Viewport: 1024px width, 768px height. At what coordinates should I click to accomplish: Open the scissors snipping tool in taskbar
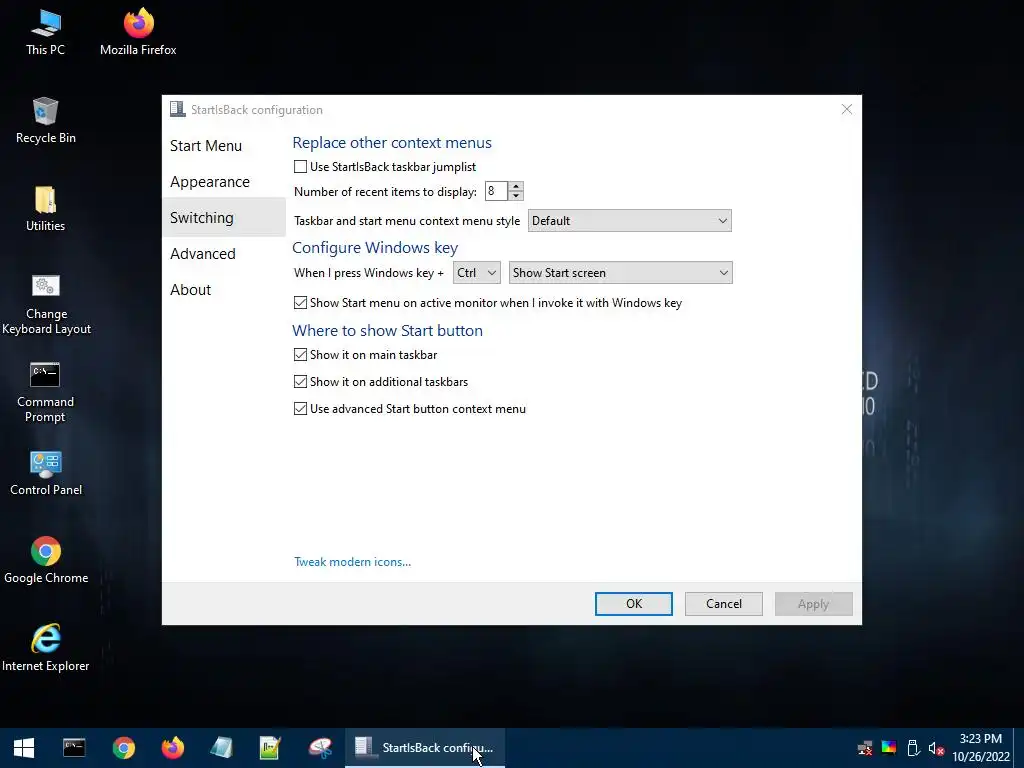tap(320, 748)
